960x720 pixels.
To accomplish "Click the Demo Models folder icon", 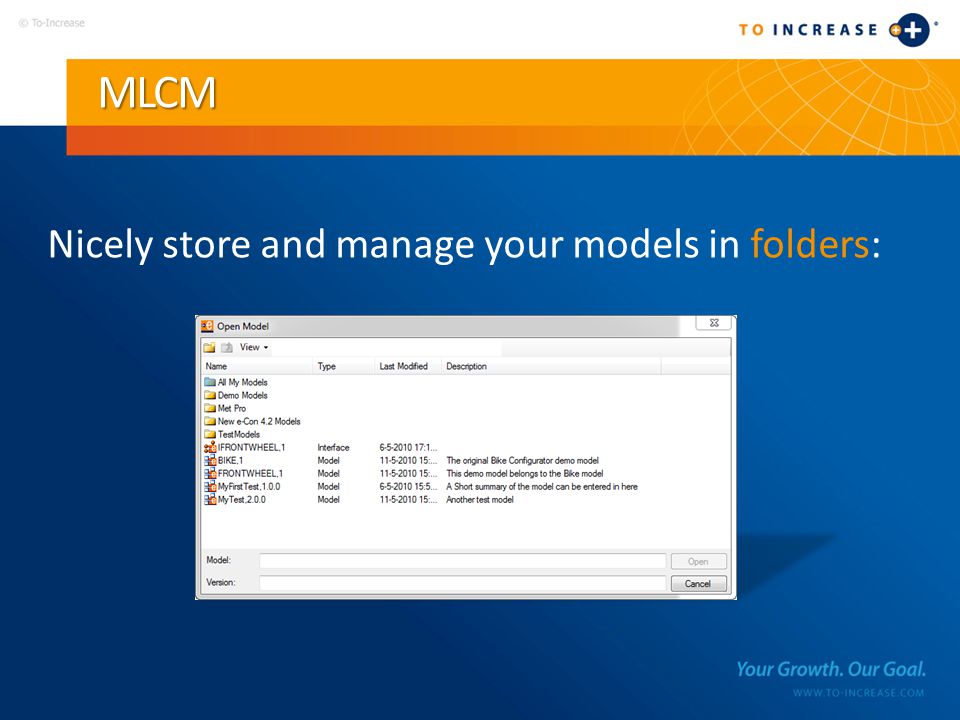I will coord(210,395).
